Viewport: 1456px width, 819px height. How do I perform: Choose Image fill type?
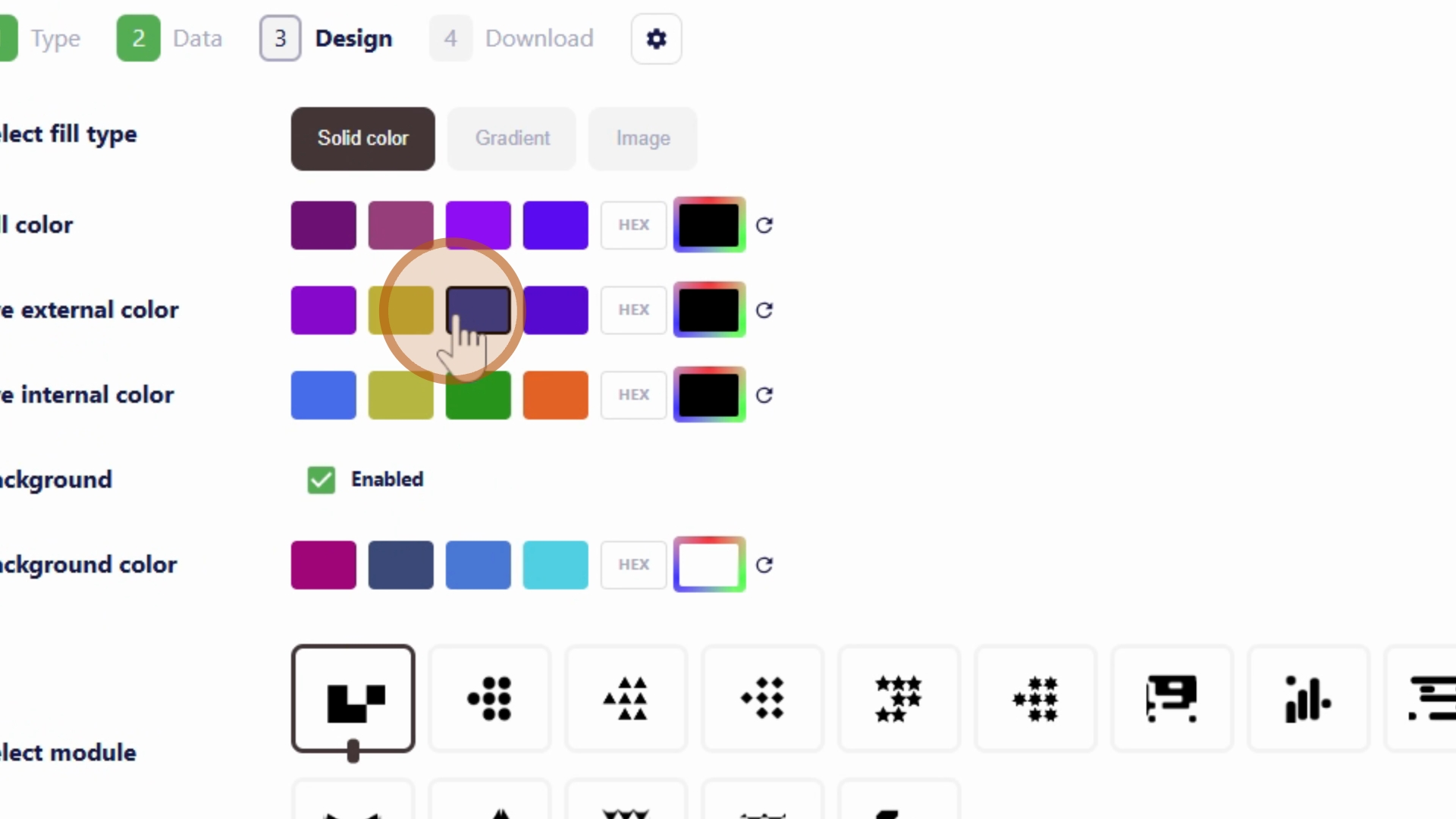[643, 139]
